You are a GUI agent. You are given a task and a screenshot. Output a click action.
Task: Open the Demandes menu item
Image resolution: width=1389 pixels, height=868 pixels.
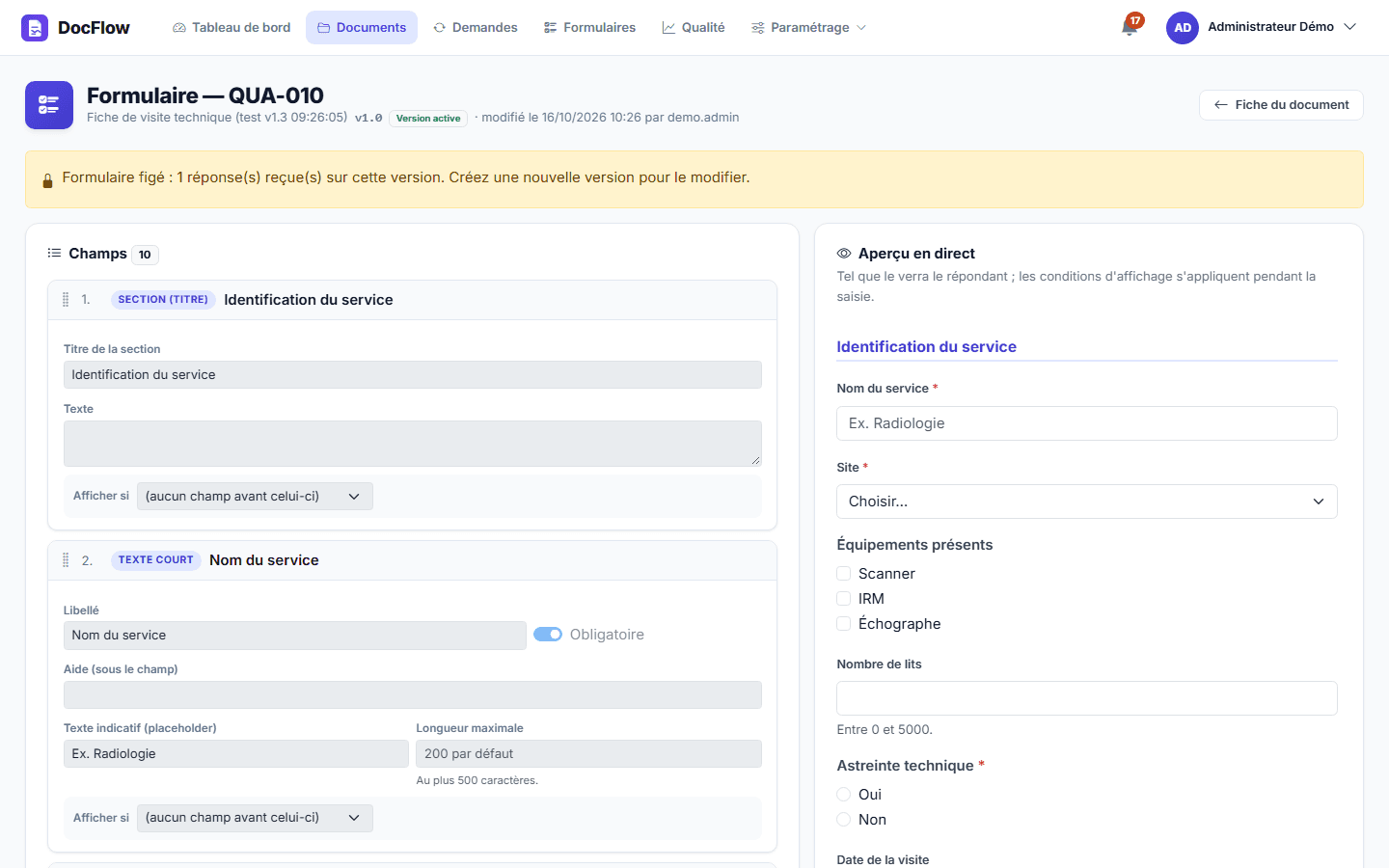click(476, 28)
